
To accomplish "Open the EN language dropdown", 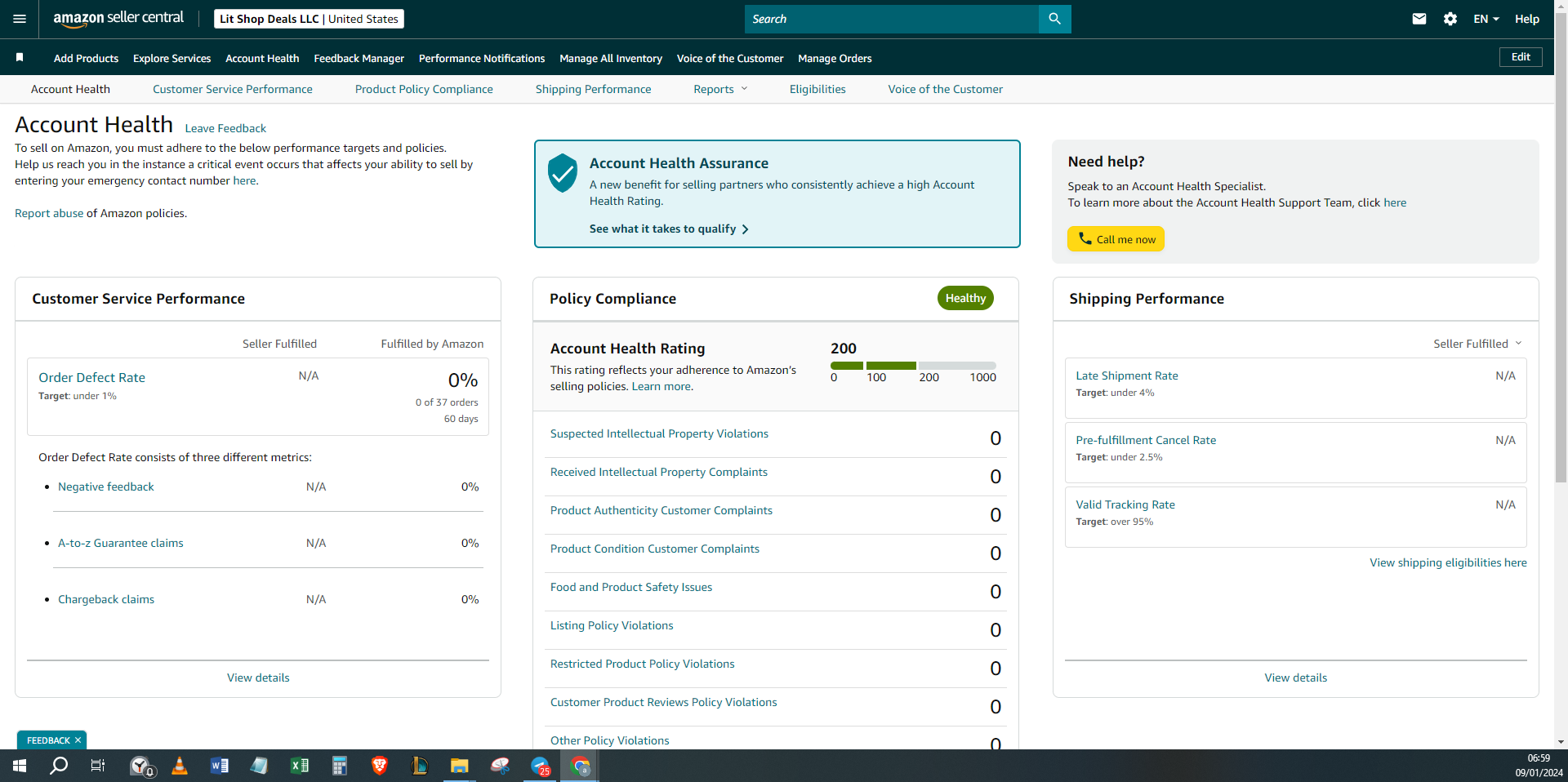I will pos(1486,19).
